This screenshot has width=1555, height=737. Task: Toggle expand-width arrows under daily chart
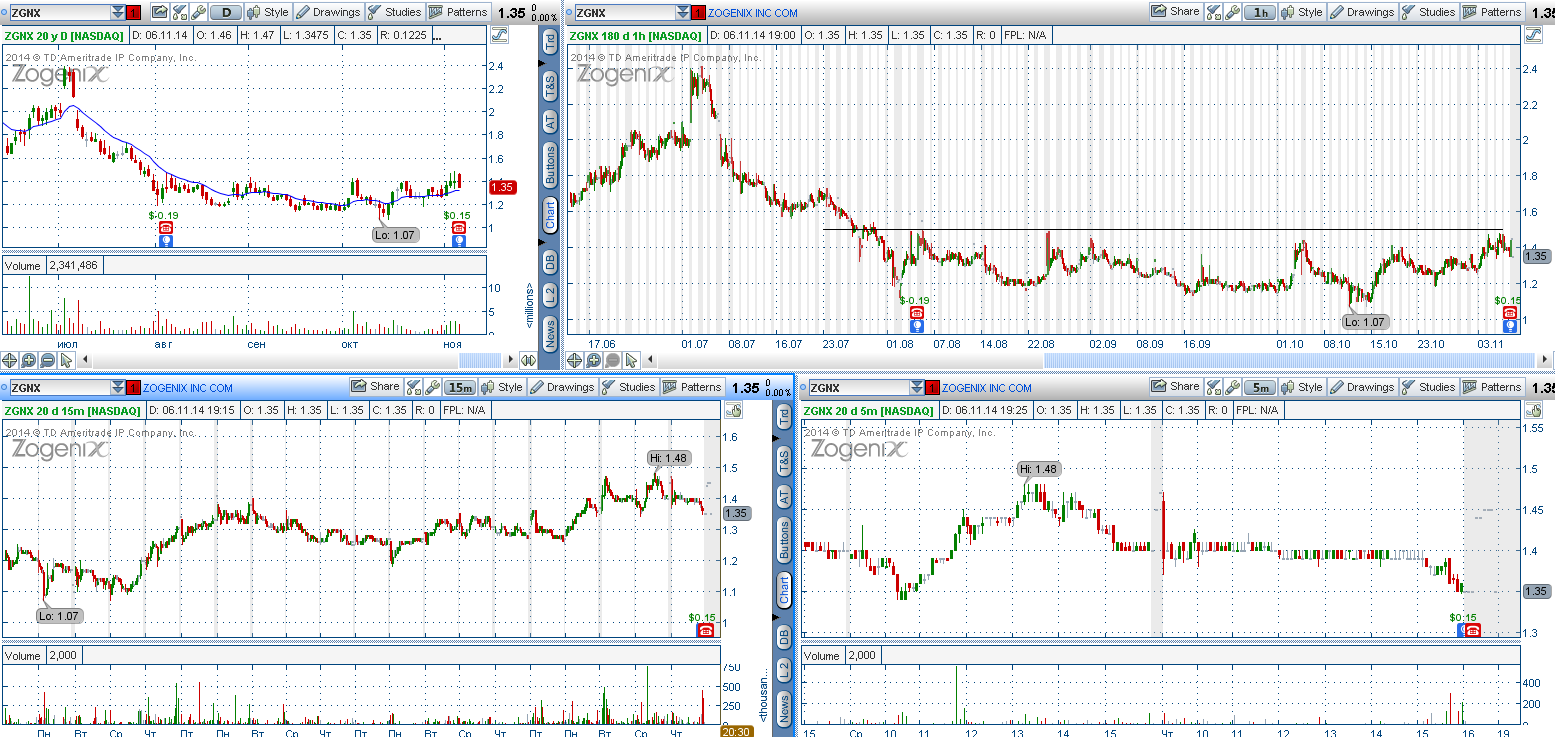tap(529, 360)
